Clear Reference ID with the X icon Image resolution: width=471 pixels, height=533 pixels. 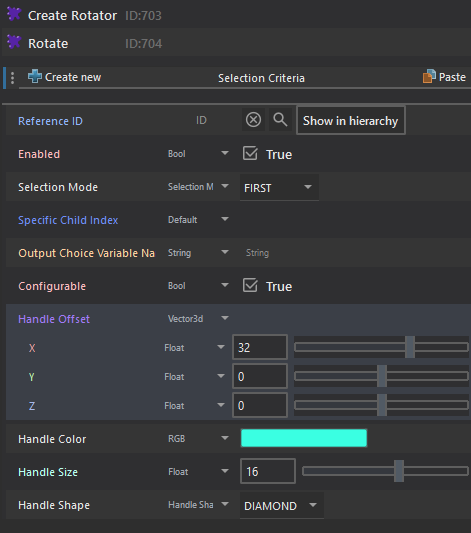click(254, 120)
